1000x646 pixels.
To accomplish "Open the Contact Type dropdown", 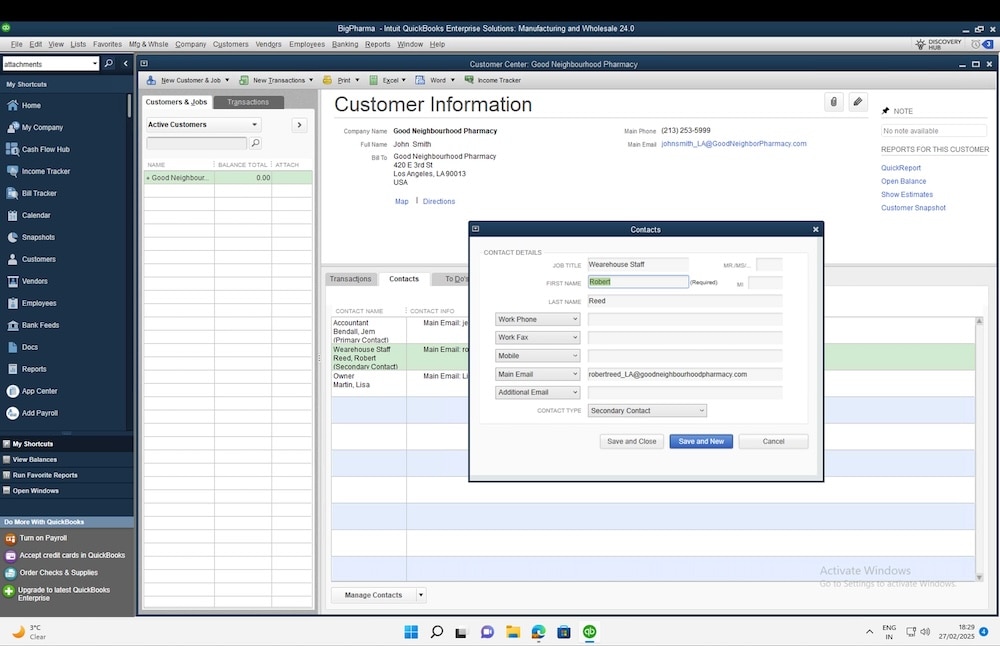I will point(647,411).
